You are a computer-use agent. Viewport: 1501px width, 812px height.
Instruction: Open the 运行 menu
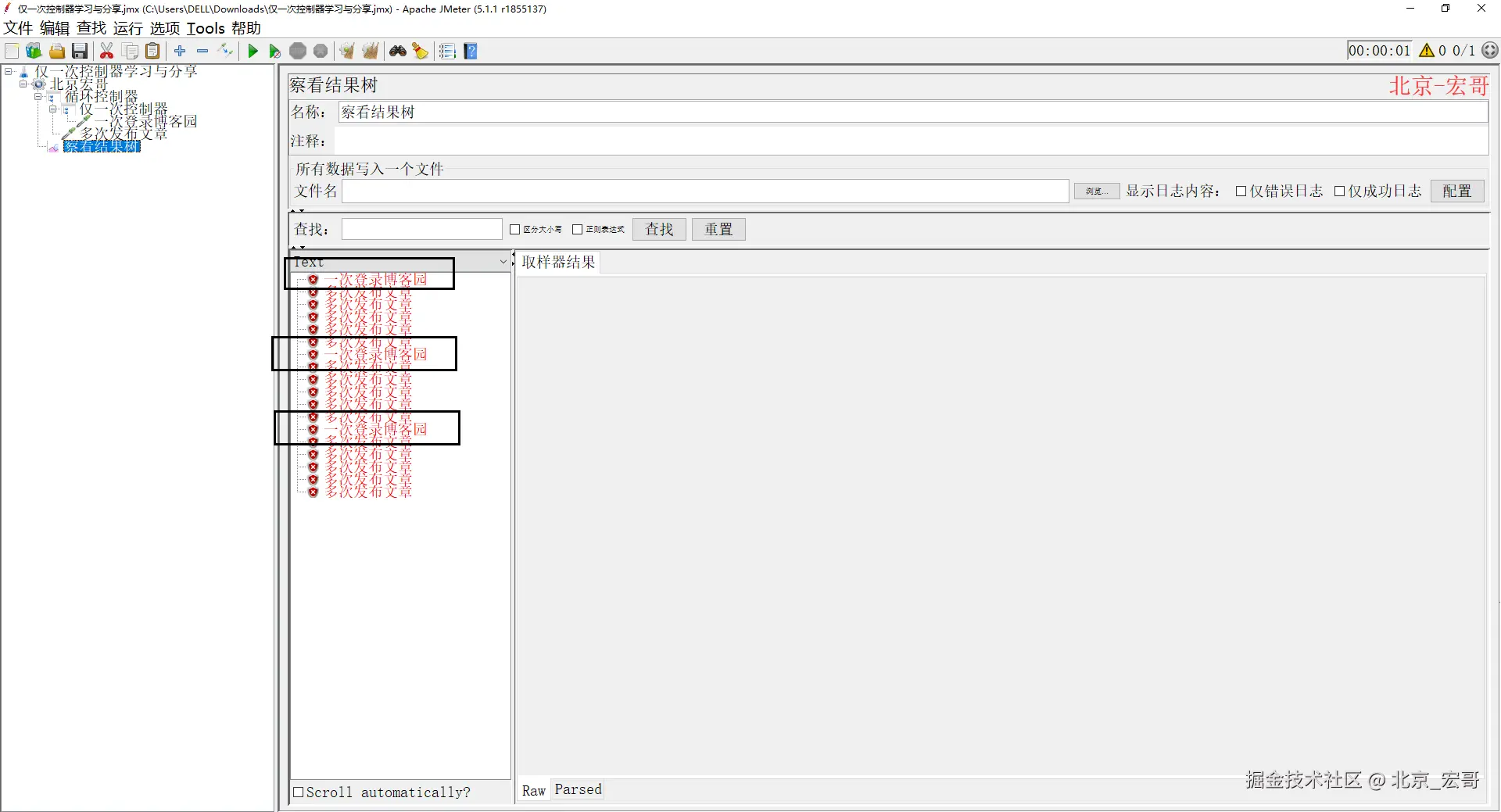128,28
